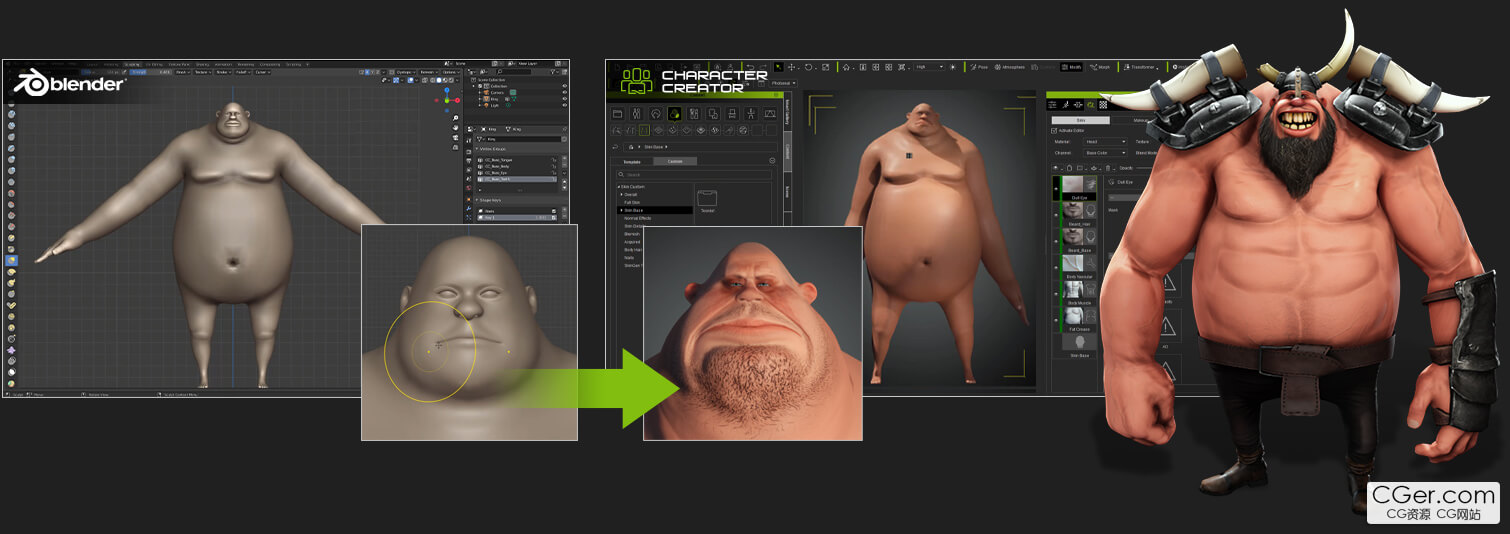Image resolution: width=1510 pixels, height=534 pixels.
Task: Select the Actor figure icon in Character Creator
Action: click(x=636, y=114)
